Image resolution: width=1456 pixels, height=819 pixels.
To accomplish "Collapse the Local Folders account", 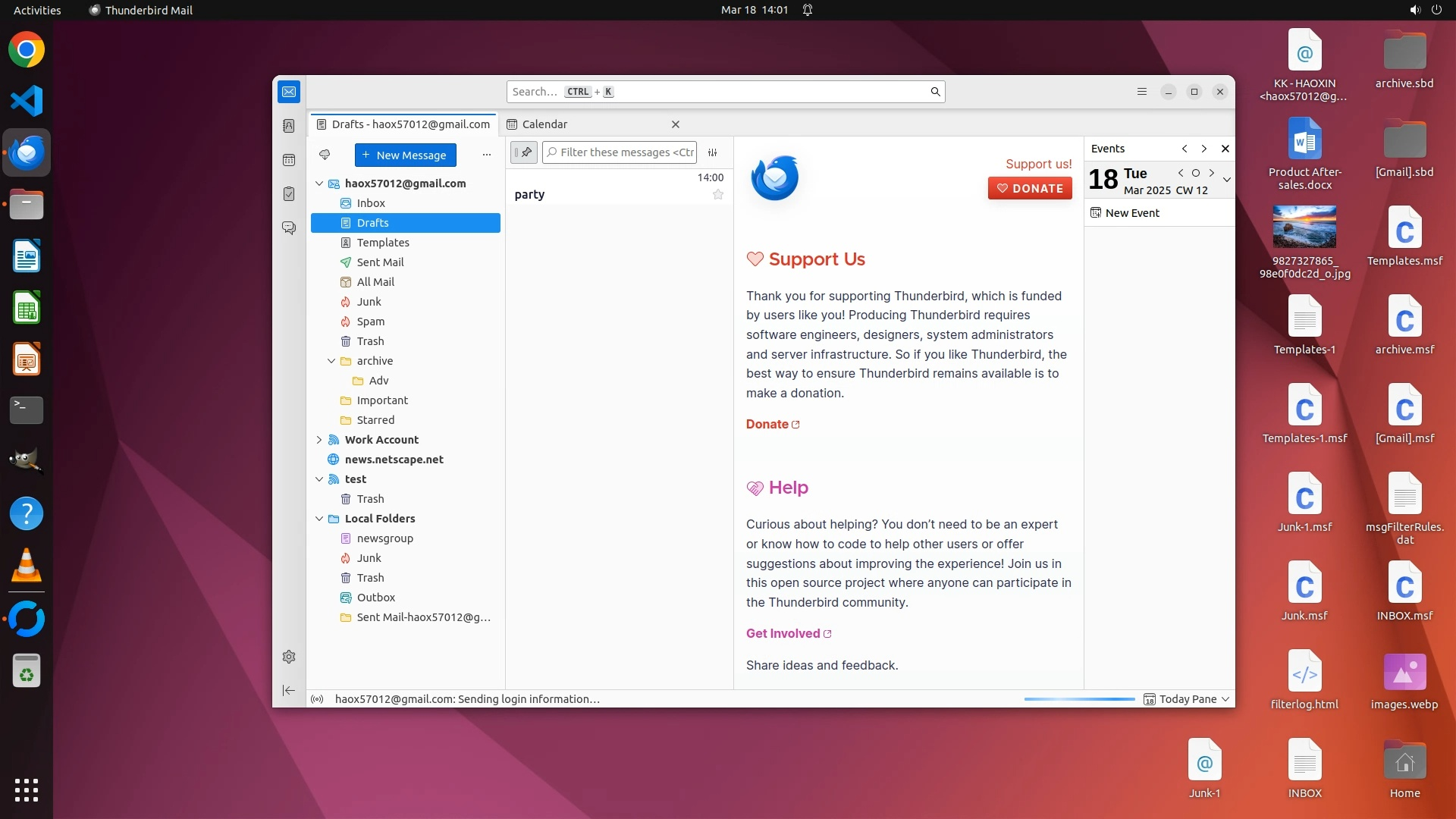I will 319,519.
